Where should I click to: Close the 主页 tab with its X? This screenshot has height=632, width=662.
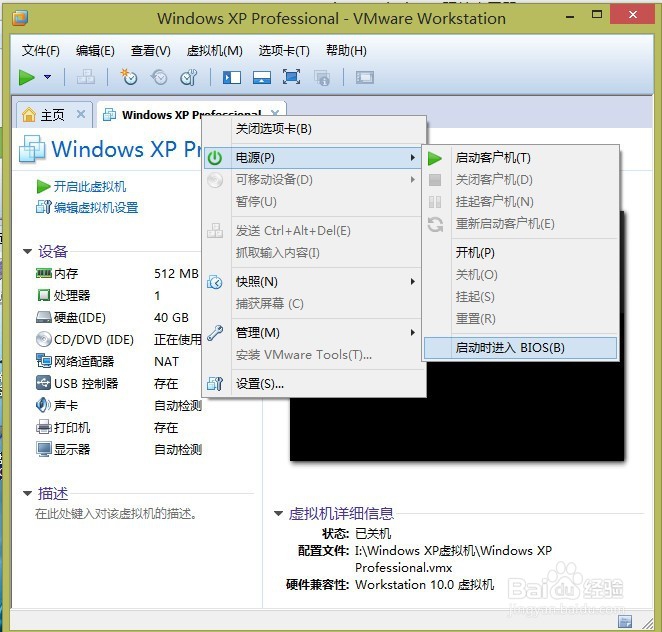point(81,114)
